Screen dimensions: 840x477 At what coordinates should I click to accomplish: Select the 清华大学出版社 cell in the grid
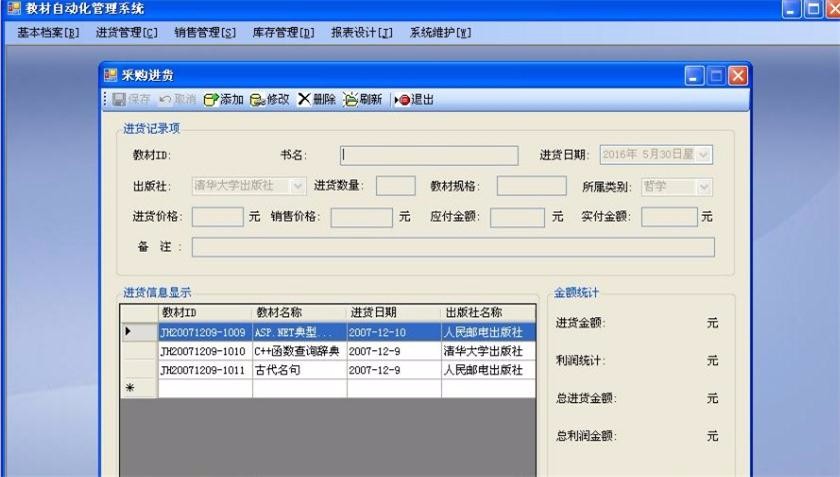(x=488, y=351)
